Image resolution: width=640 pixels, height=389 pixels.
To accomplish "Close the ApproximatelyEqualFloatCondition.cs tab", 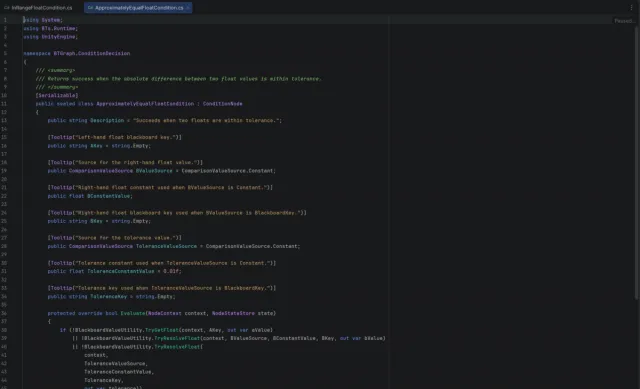I will pos(188,8).
